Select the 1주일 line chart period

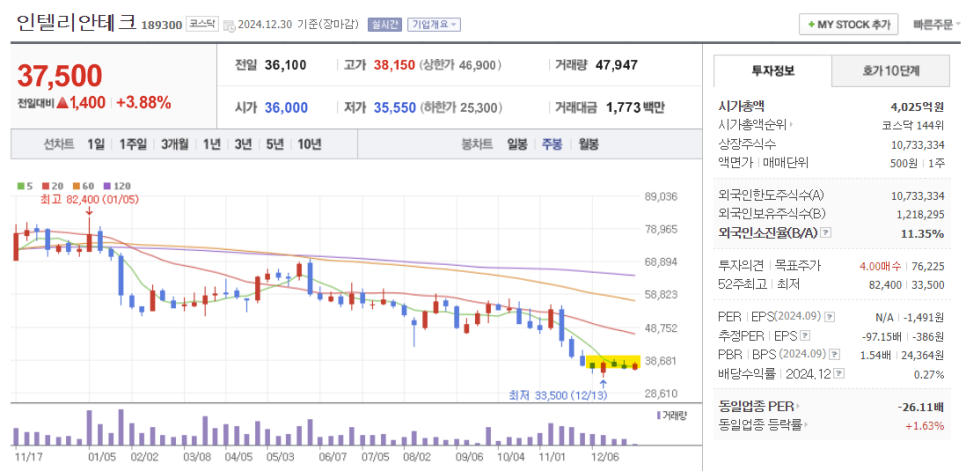(133, 145)
